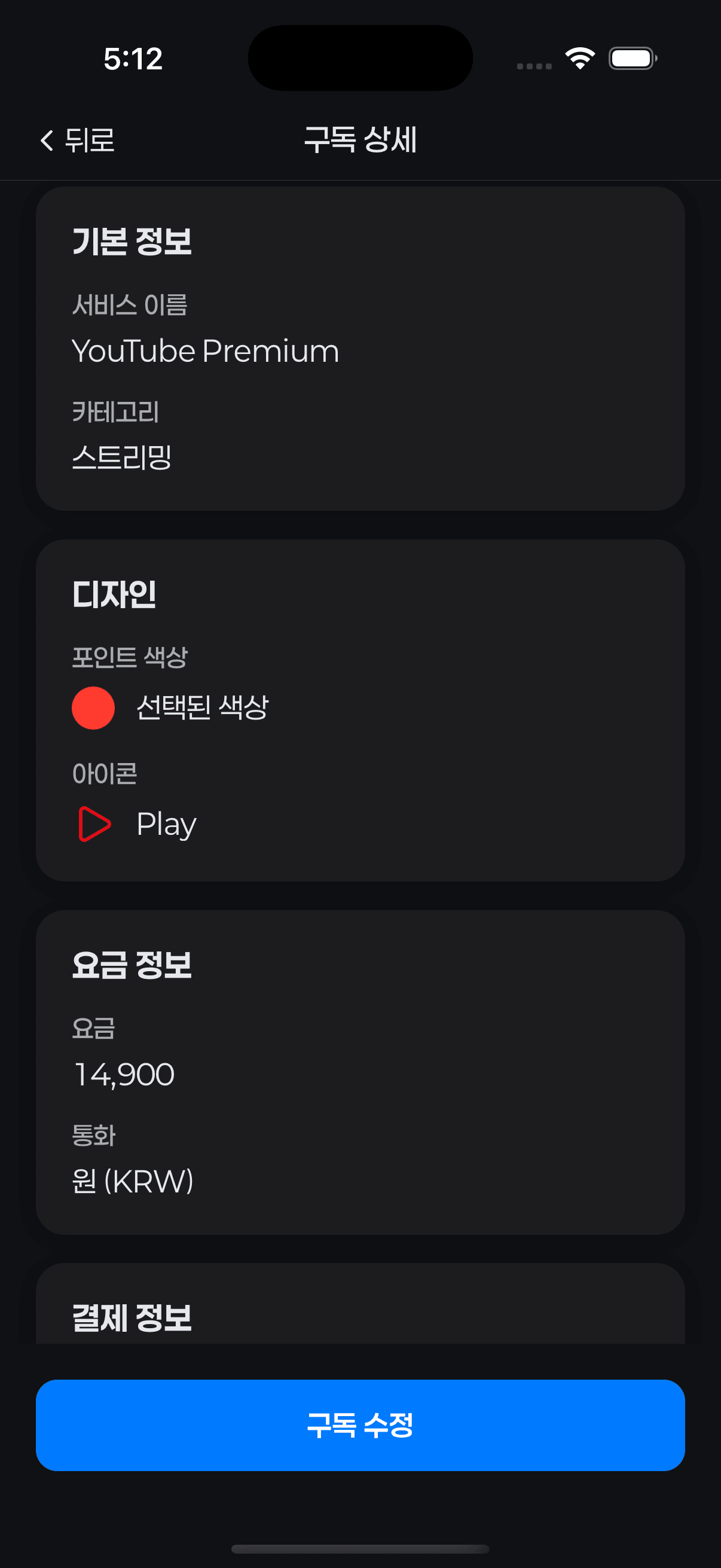Tap the 5:12 status bar clock
The height and width of the screenshot is (1568, 721).
[x=133, y=59]
